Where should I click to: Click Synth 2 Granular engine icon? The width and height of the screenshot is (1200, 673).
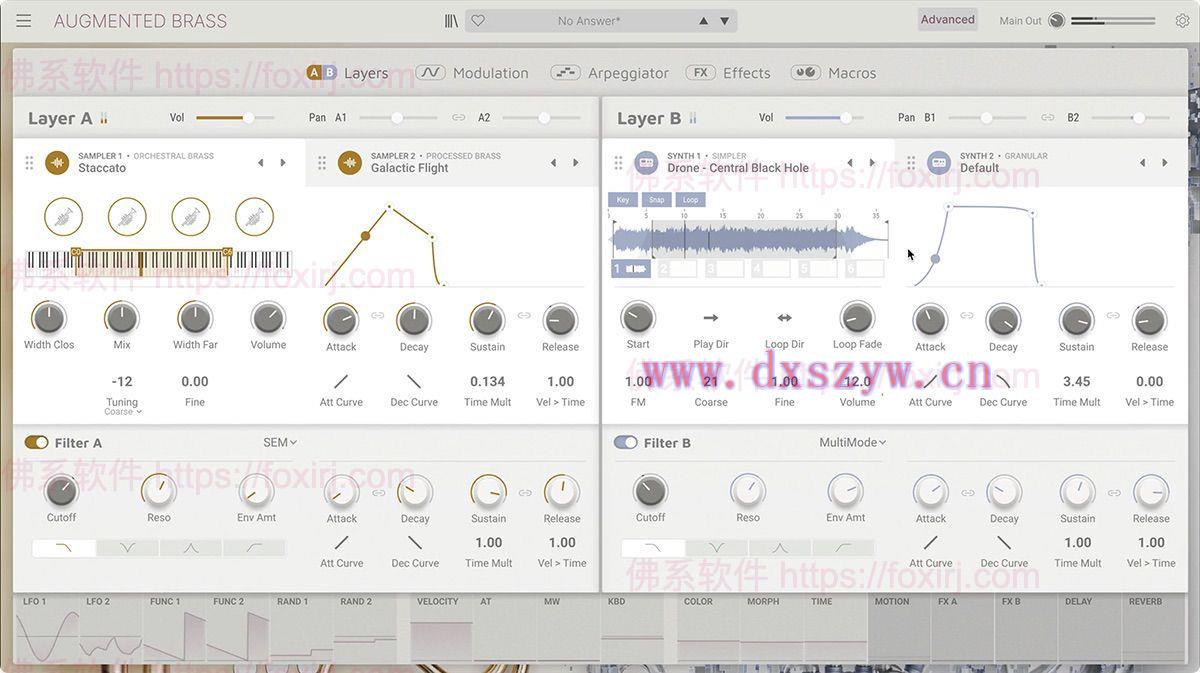(939, 162)
